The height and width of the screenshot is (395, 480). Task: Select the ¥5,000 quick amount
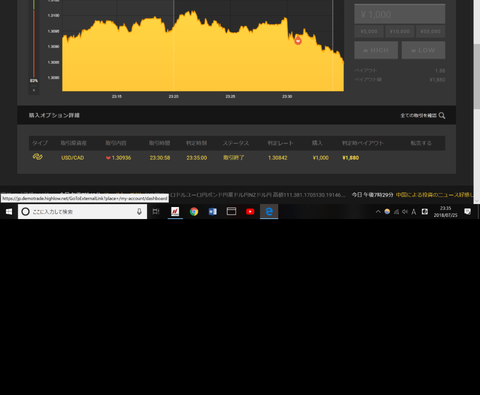tap(369, 31)
